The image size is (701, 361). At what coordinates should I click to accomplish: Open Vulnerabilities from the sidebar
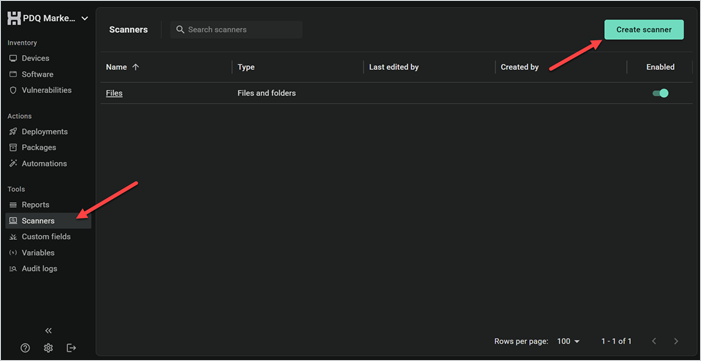(46, 90)
